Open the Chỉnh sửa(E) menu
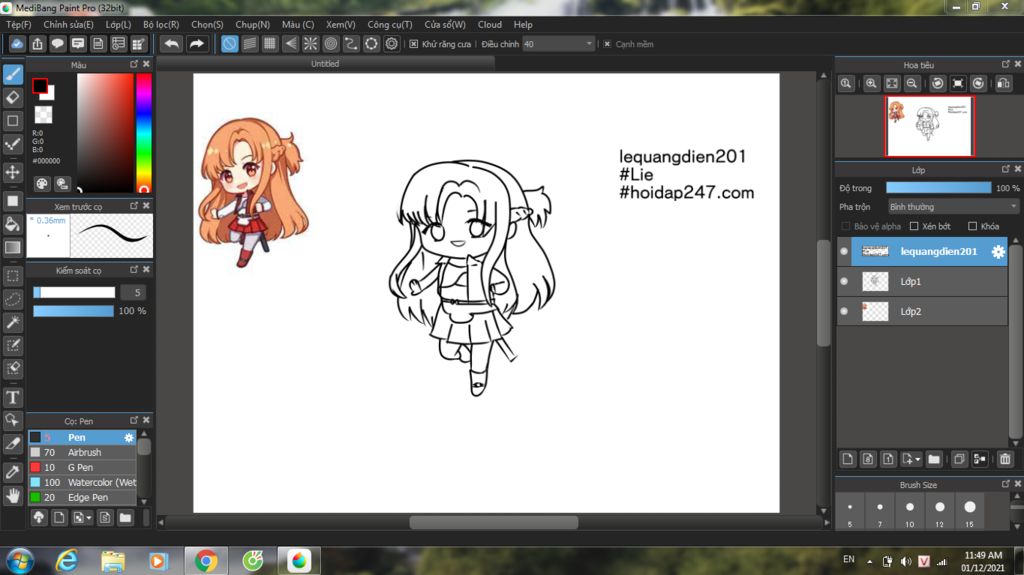 (x=68, y=24)
